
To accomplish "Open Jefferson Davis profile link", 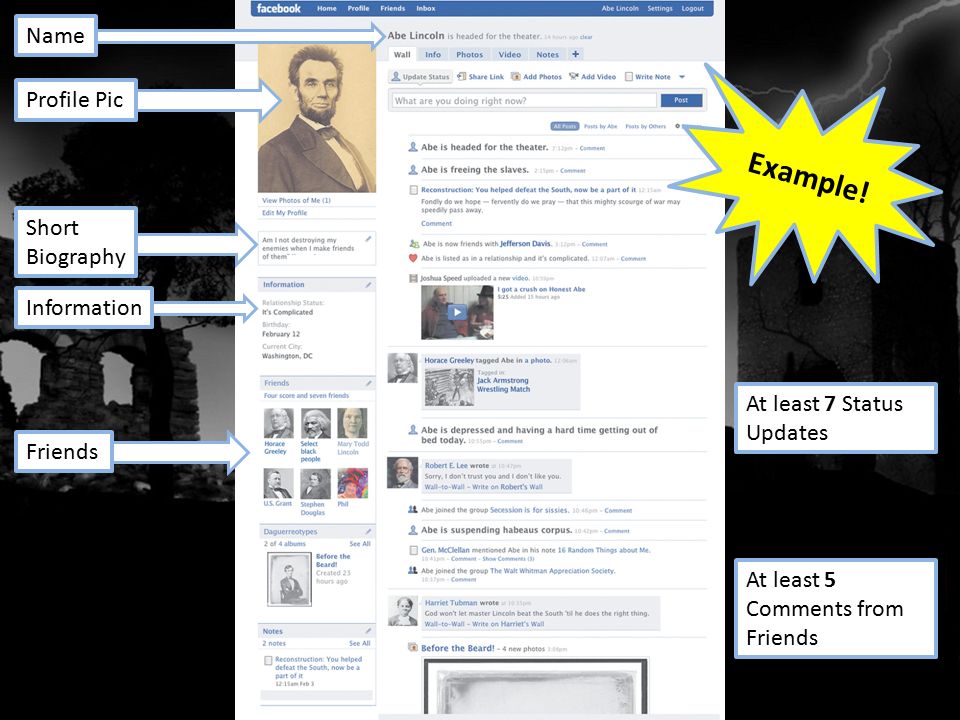I will [525, 244].
